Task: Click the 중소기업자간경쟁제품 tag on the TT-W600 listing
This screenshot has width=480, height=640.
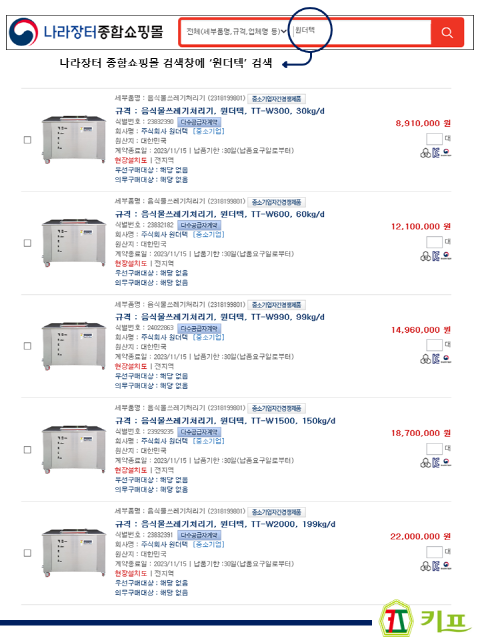Action: tap(276, 202)
